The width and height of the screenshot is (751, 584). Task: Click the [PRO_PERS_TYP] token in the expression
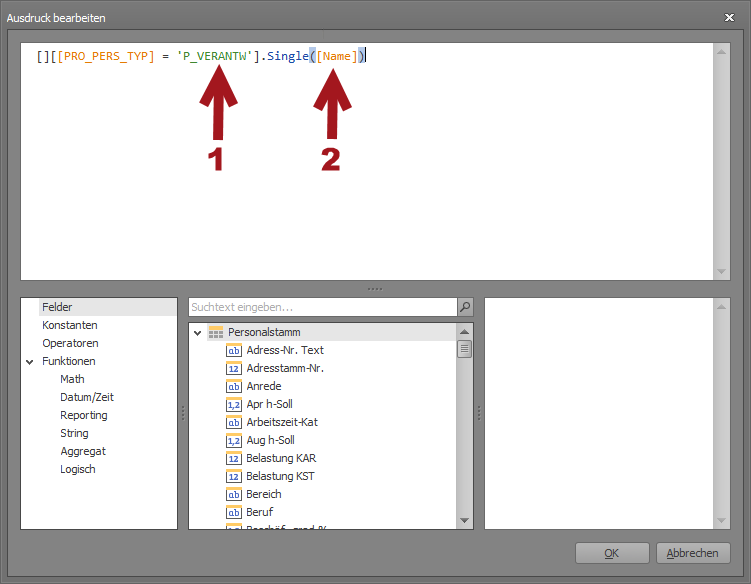coord(106,57)
